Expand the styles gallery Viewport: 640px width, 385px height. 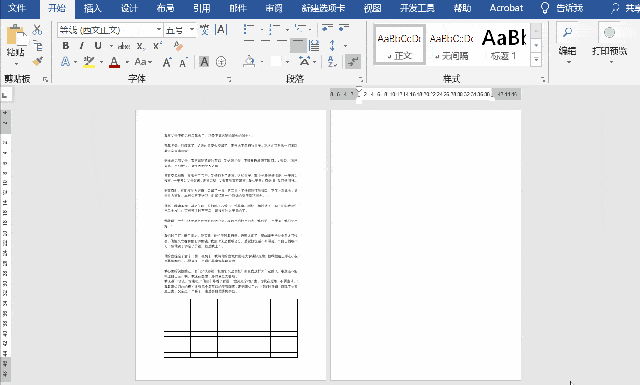(x=536, y=60)
